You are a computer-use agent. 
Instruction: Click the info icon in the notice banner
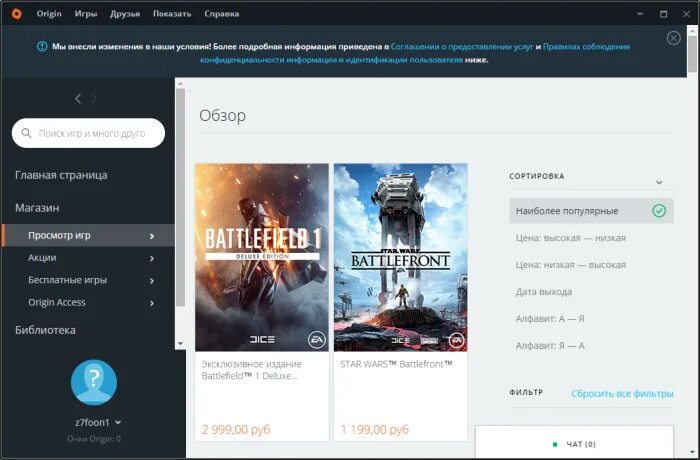(42, 46)
